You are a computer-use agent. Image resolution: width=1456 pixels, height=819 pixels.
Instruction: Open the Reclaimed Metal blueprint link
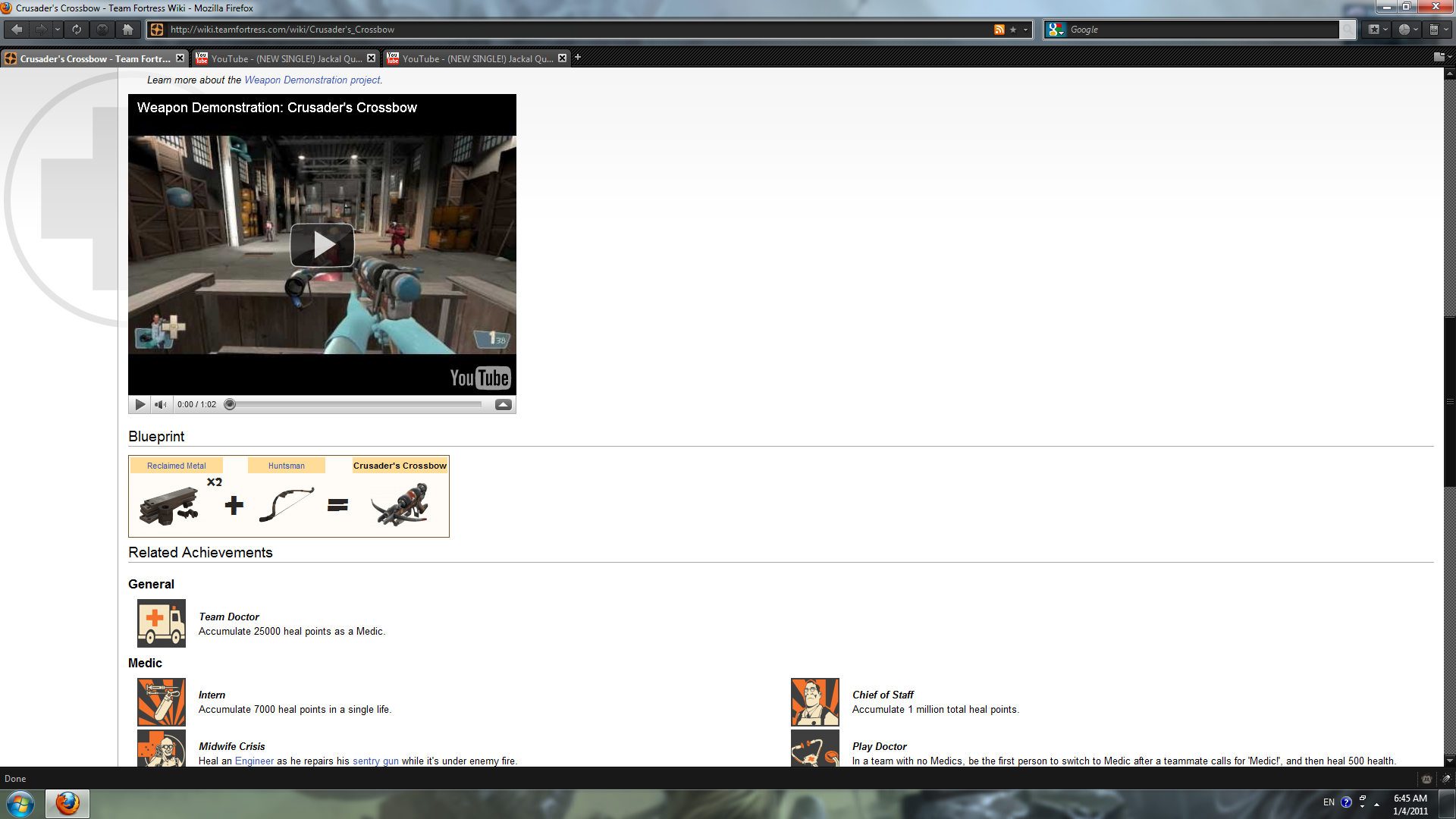176,466
